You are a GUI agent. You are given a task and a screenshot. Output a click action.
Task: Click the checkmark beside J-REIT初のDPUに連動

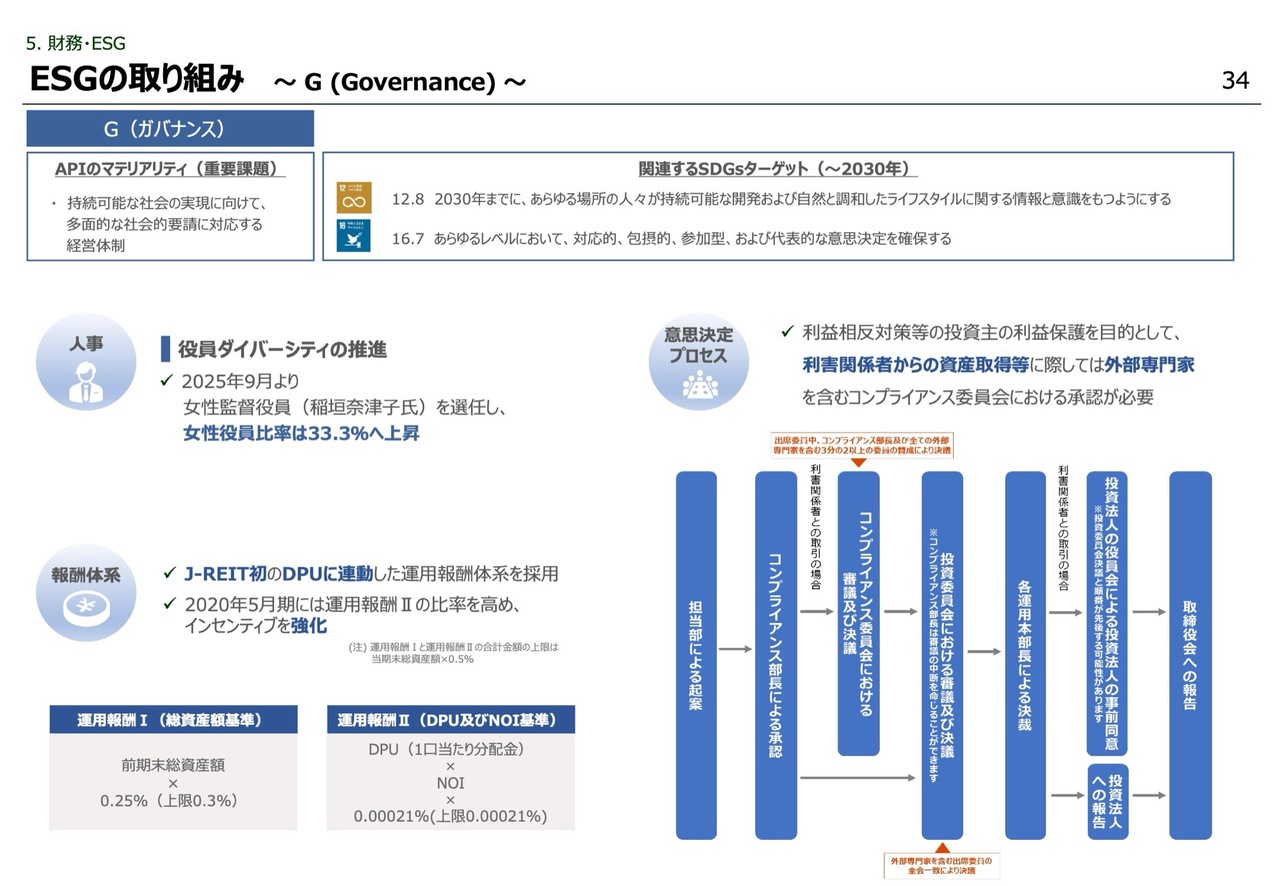(170, 574)
